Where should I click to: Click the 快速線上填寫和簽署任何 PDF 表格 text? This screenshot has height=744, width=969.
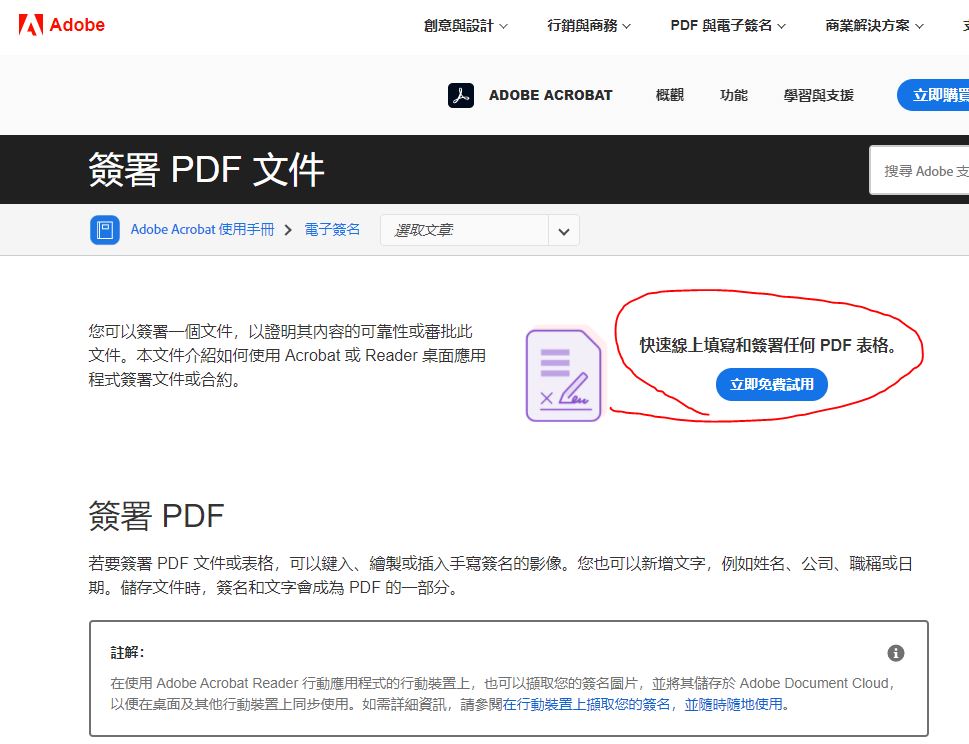(x=768, y=345)
